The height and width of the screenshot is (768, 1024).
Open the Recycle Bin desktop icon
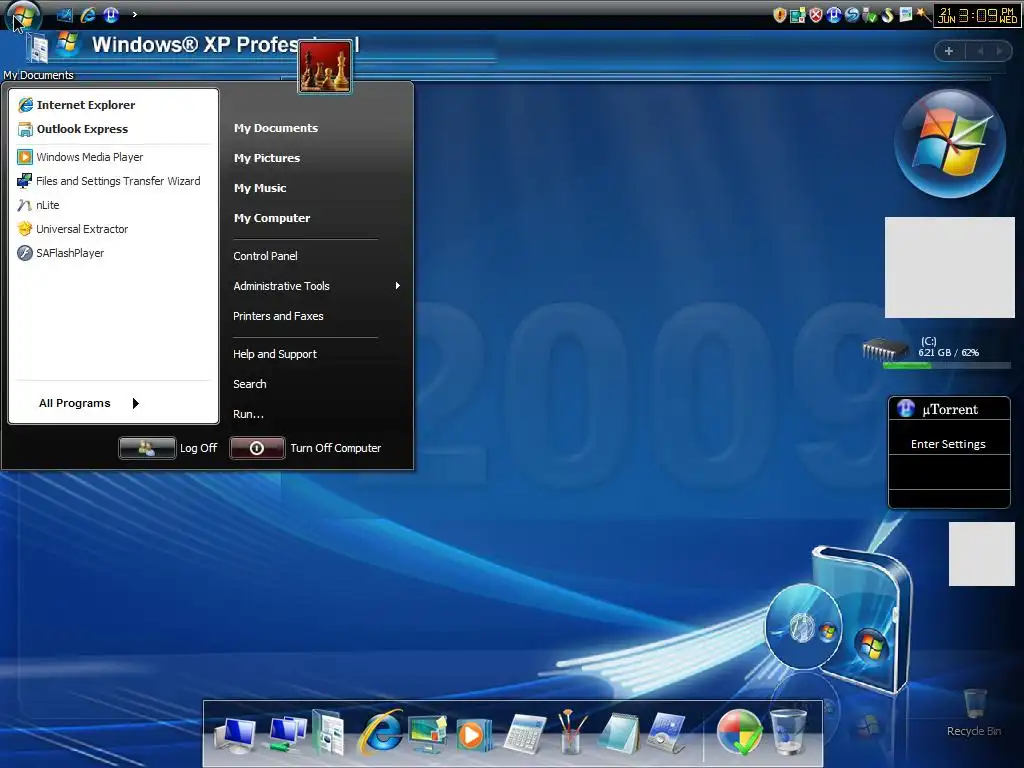tap(974, 713)
